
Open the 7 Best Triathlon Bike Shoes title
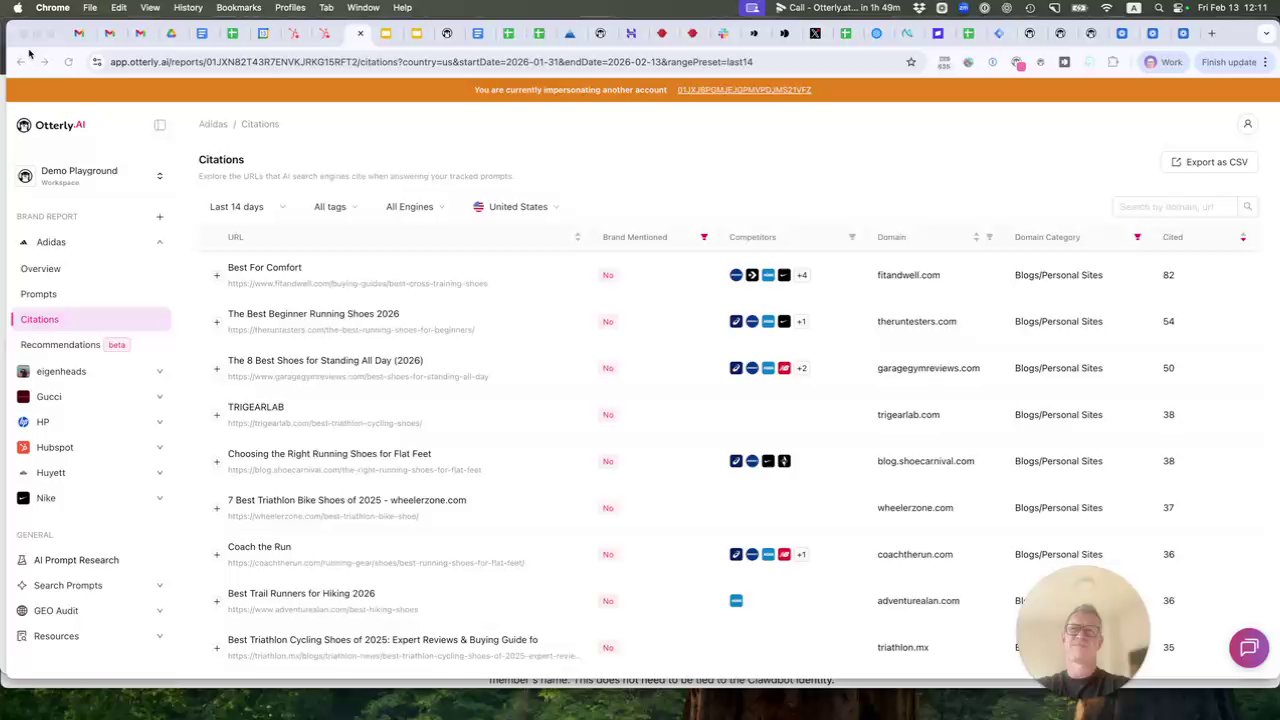pyautogui.click(x=346, y=500)
